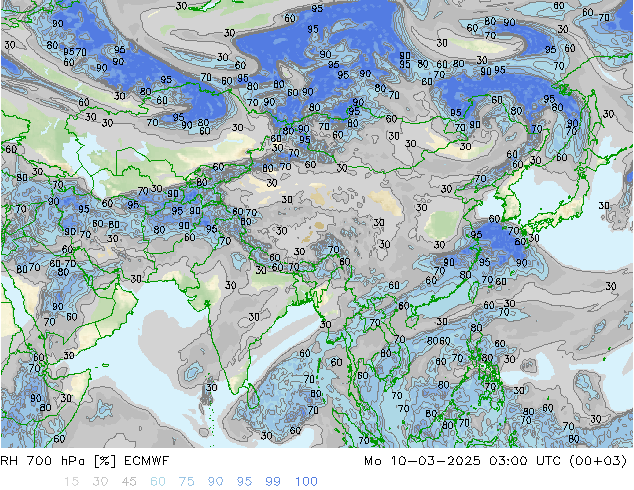Select legend value 99 in bottom scale

click(273, 482)
